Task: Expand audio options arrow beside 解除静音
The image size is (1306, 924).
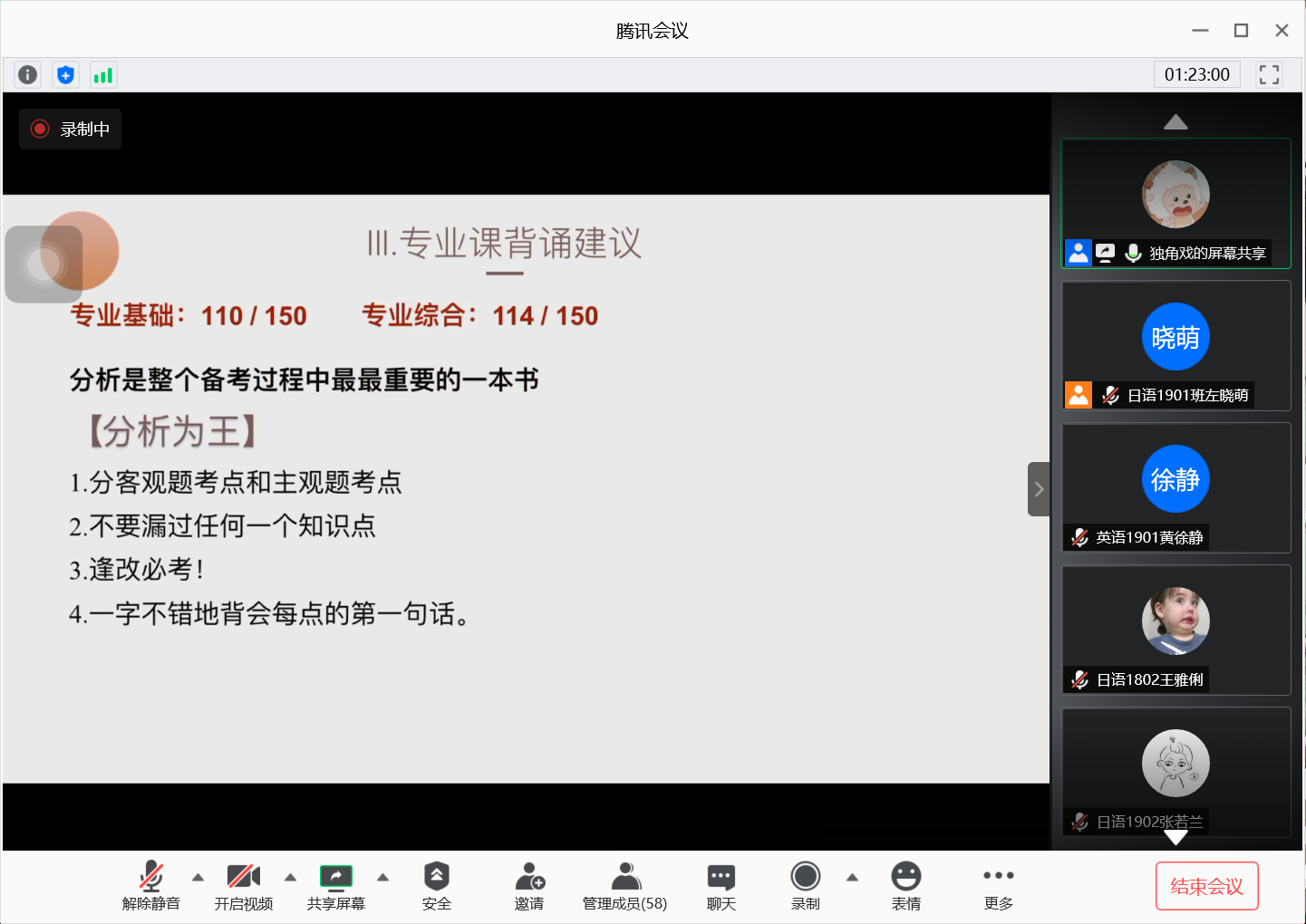Action: 198,877
